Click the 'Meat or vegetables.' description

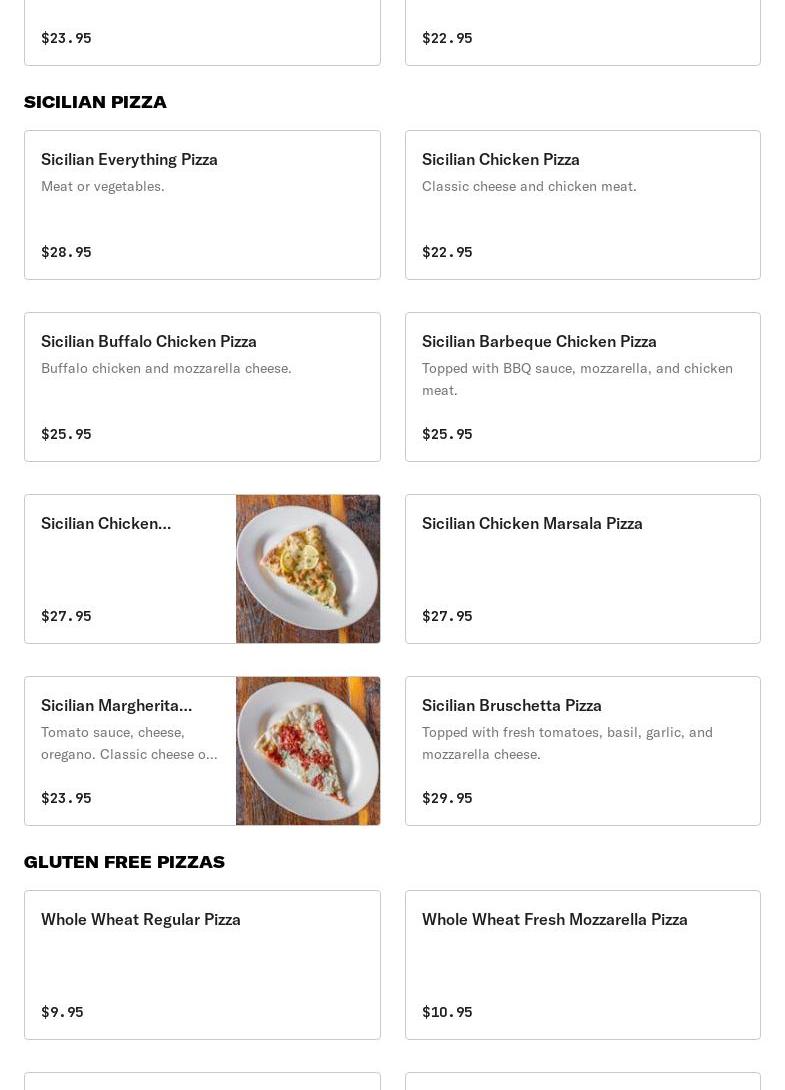pyautogui.click(x=102, y=186)
